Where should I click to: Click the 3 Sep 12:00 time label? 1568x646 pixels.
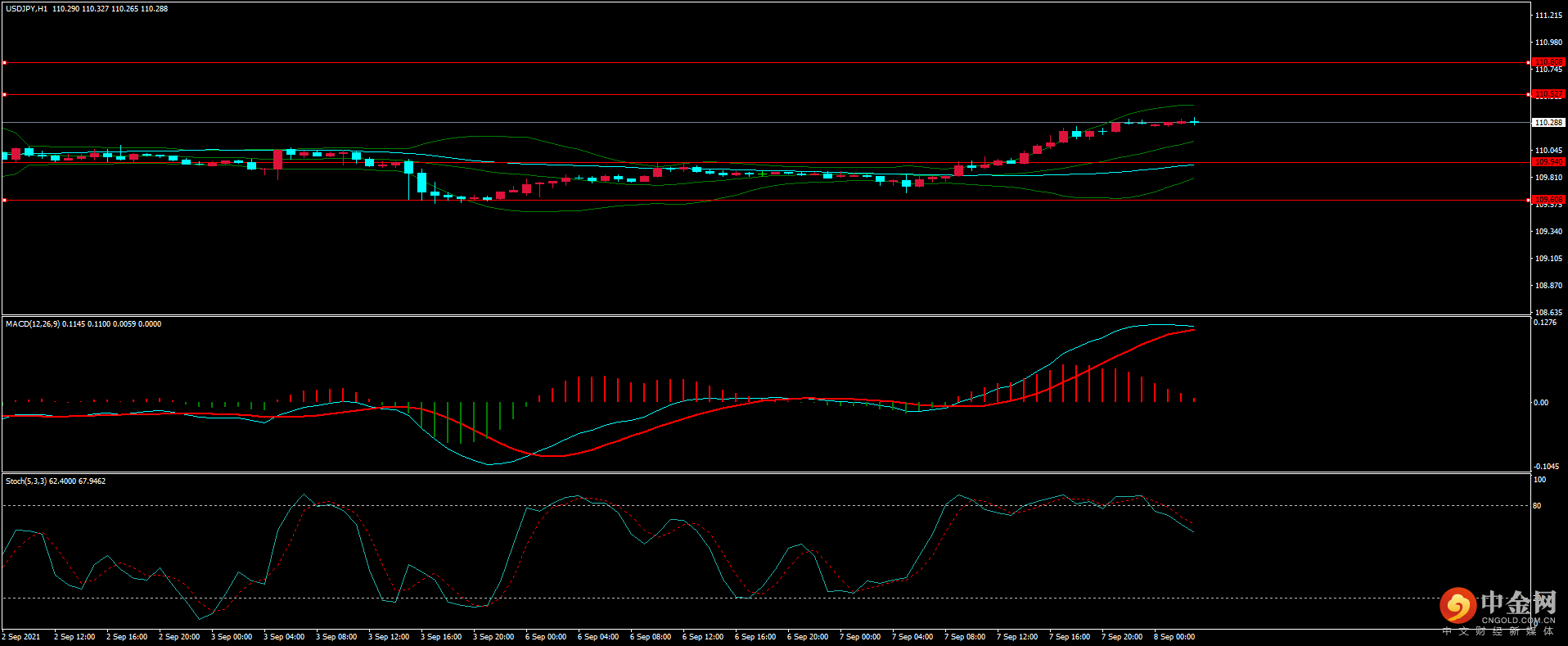coord(388,637)
